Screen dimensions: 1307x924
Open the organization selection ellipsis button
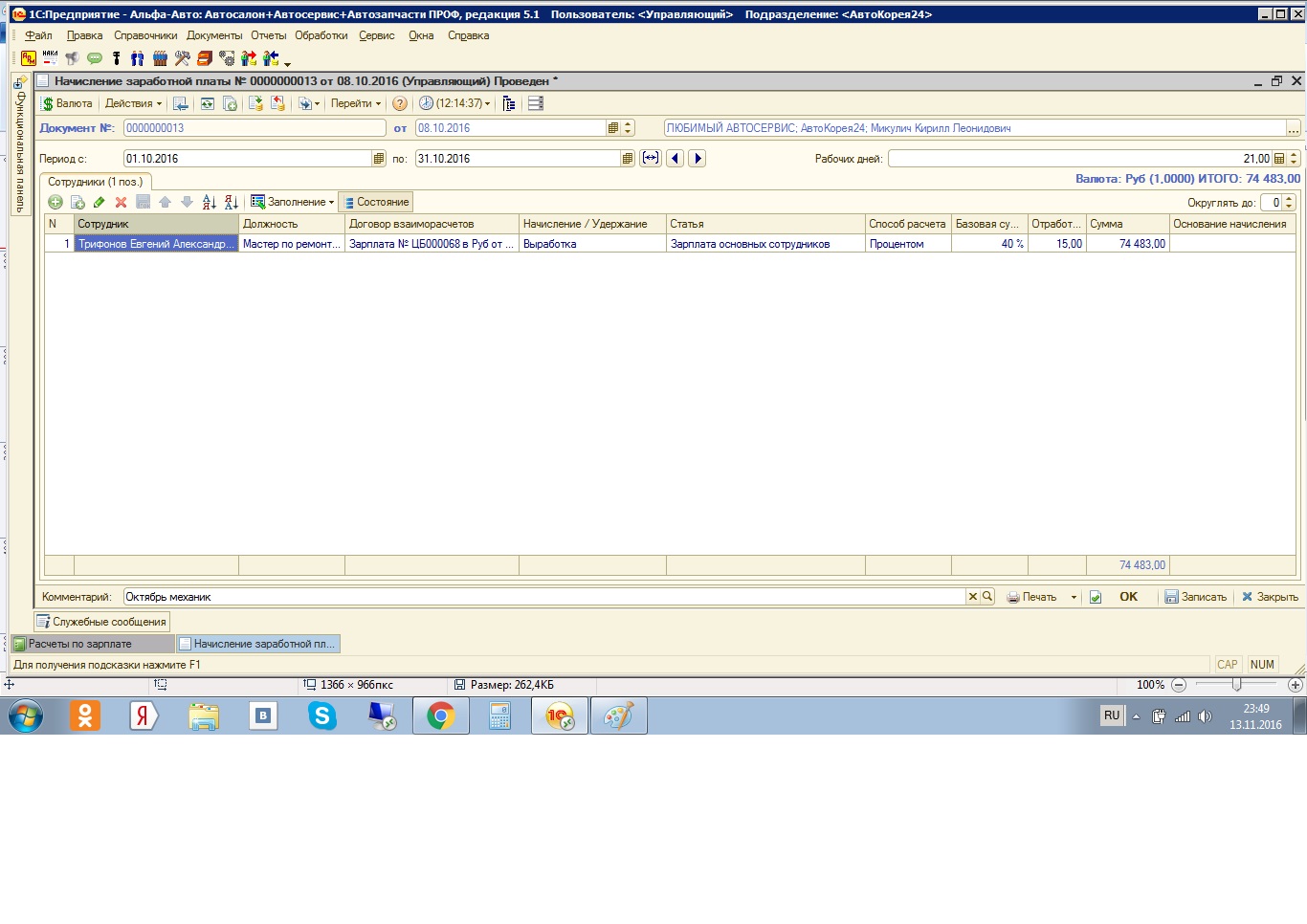1294,128
